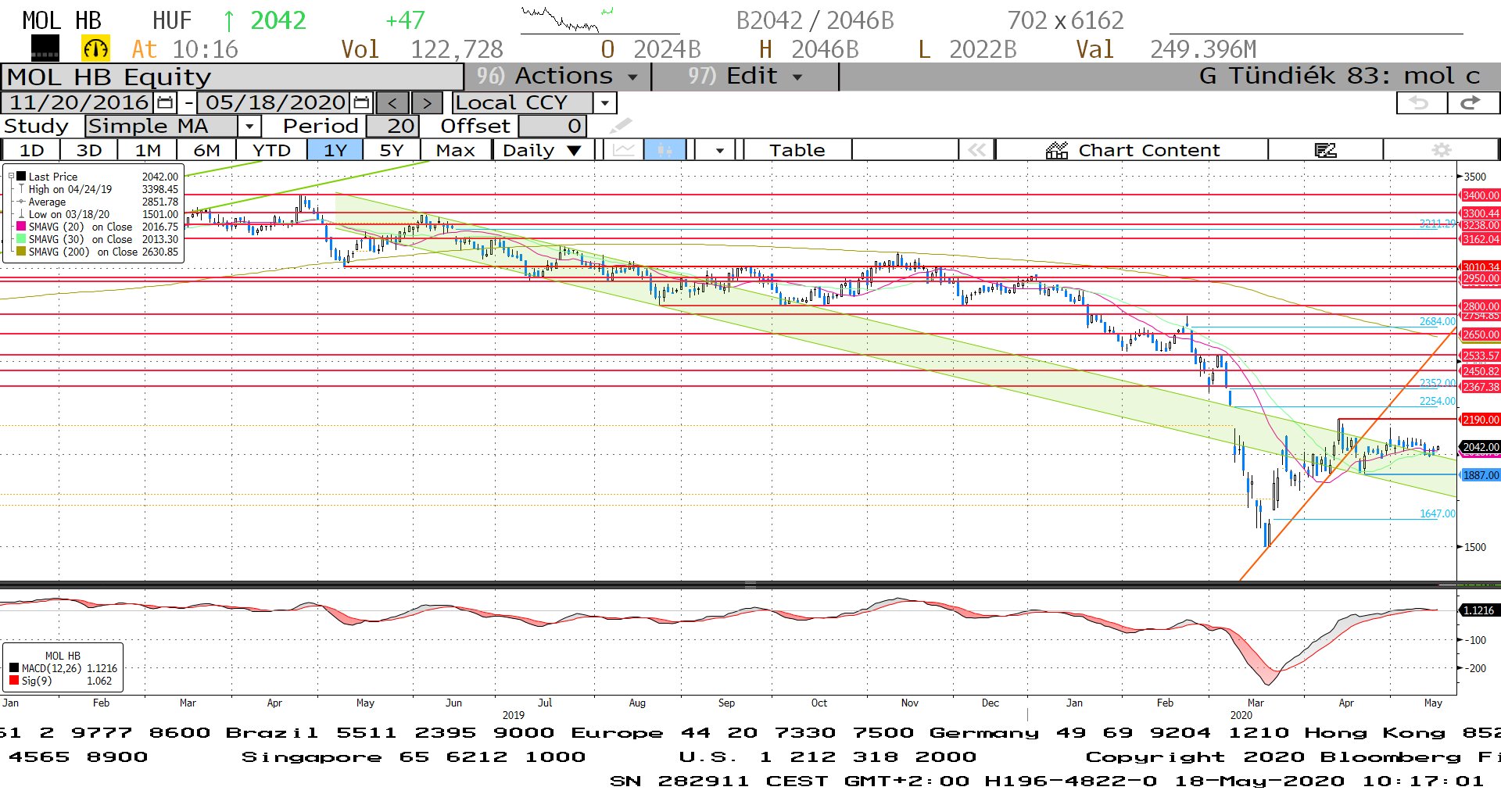Click the Last Price black legend swatch
The image size is (1501, 812).
pyautogui.click(x=21, y=177)
